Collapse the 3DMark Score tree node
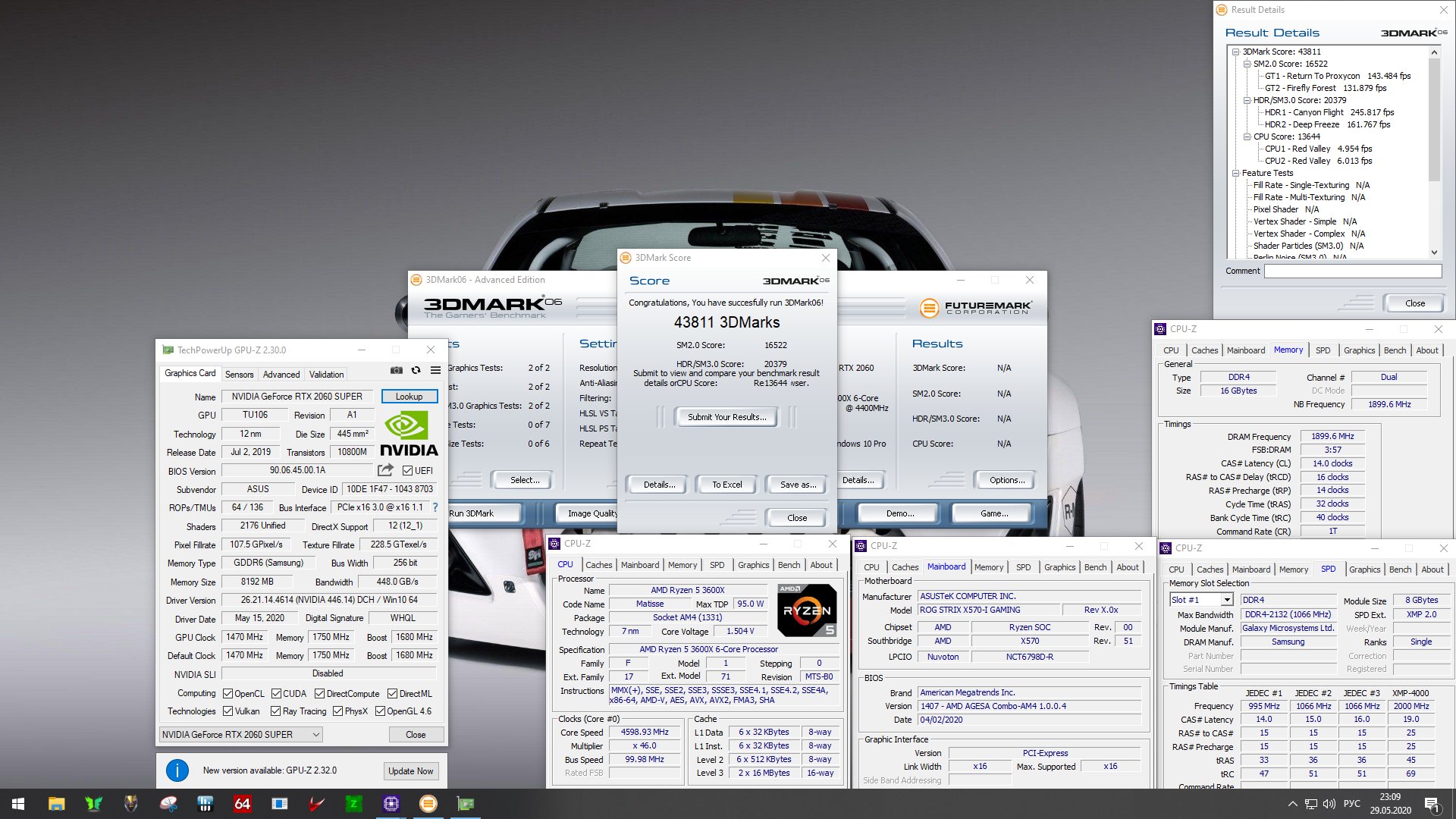The width and height of the screenshot is (1456, 819). click(1235, 52)
